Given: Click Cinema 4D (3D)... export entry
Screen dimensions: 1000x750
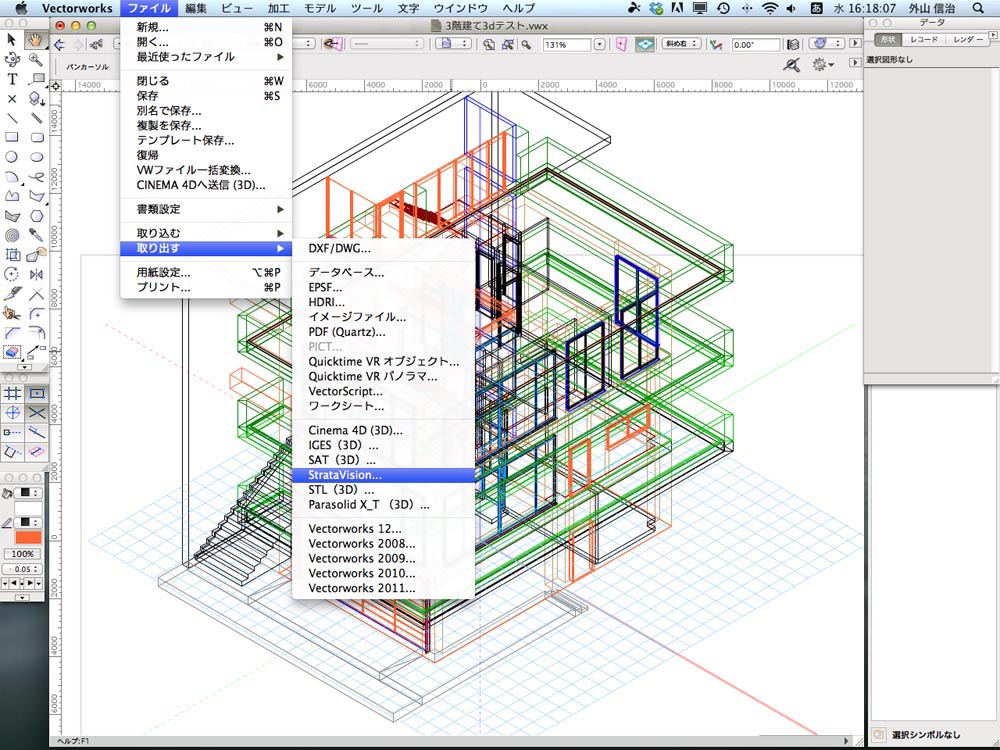Looking at the screenshot, I should pyautogui.click(x=383, y=430).
